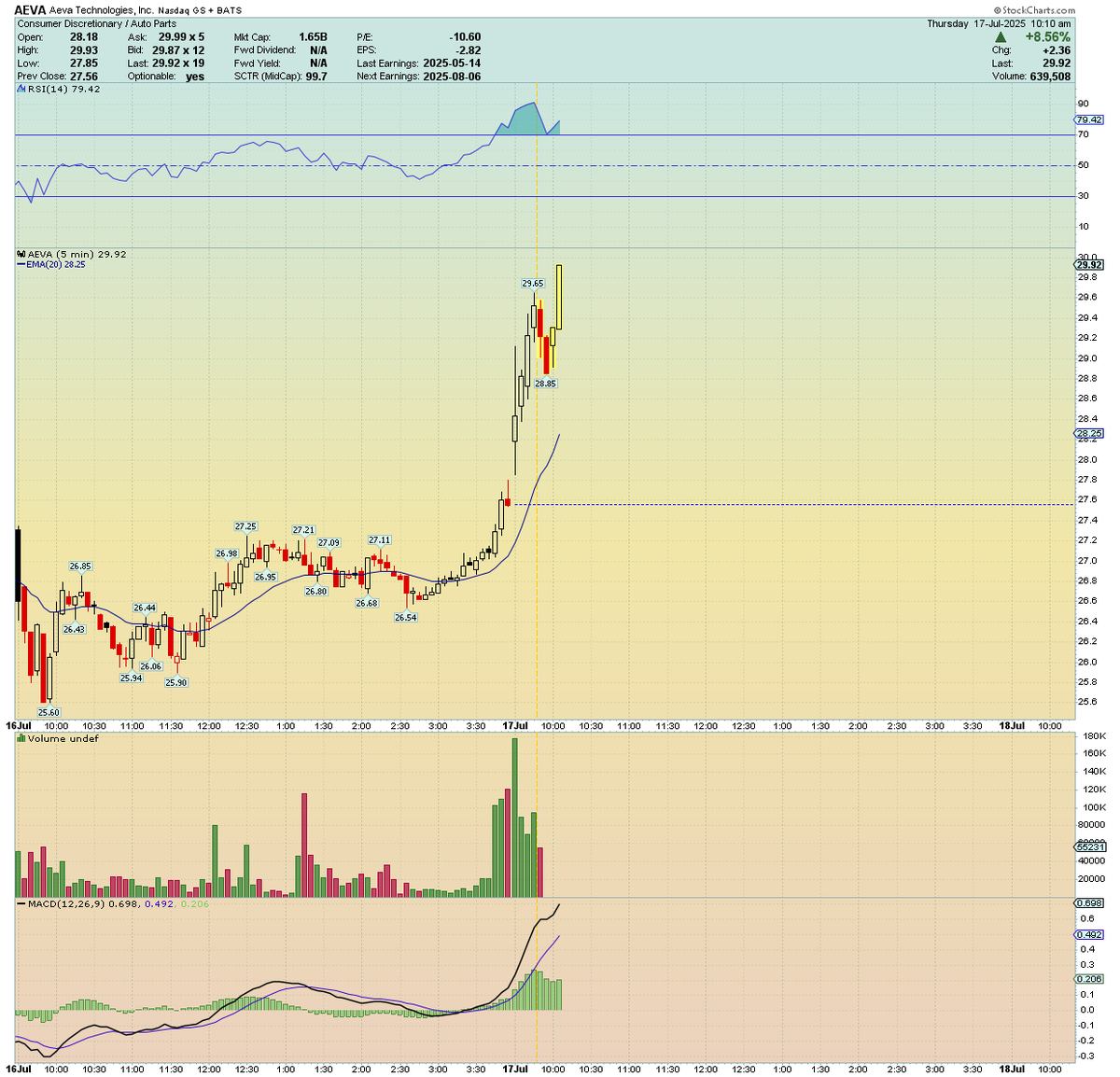The image size is (1120, 1077).
Task: Click the candlestick icon before AEVA (5 min)
Action: coord(21,254)
